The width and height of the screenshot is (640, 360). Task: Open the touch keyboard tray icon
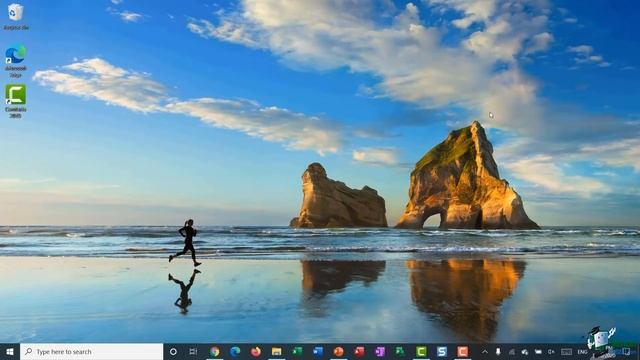tap(566, 351)
